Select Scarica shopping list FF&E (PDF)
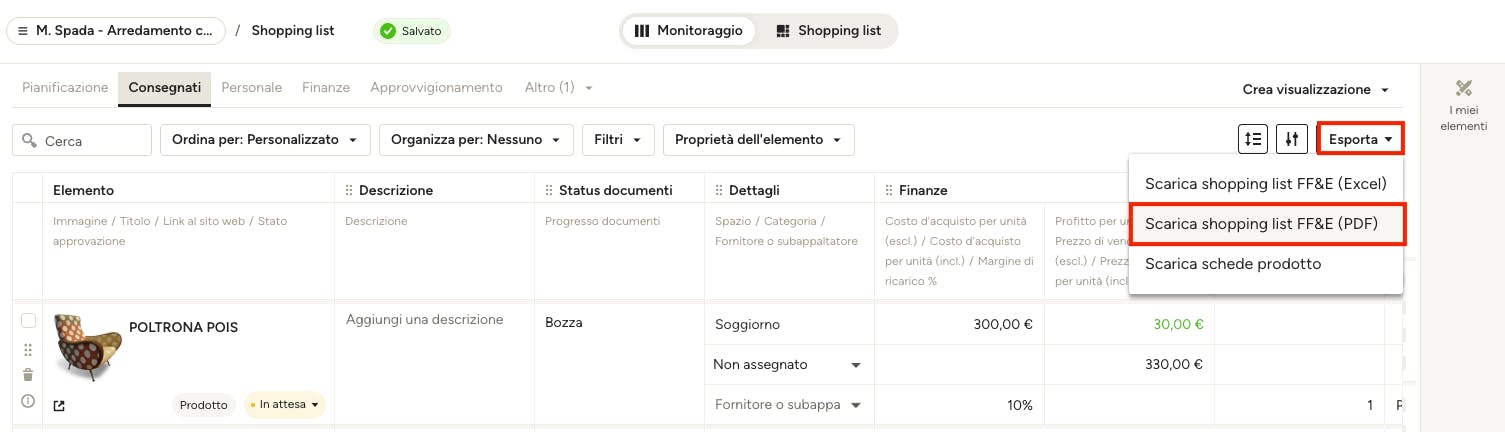1505x432 pixels. click(x=1266, y=224)
